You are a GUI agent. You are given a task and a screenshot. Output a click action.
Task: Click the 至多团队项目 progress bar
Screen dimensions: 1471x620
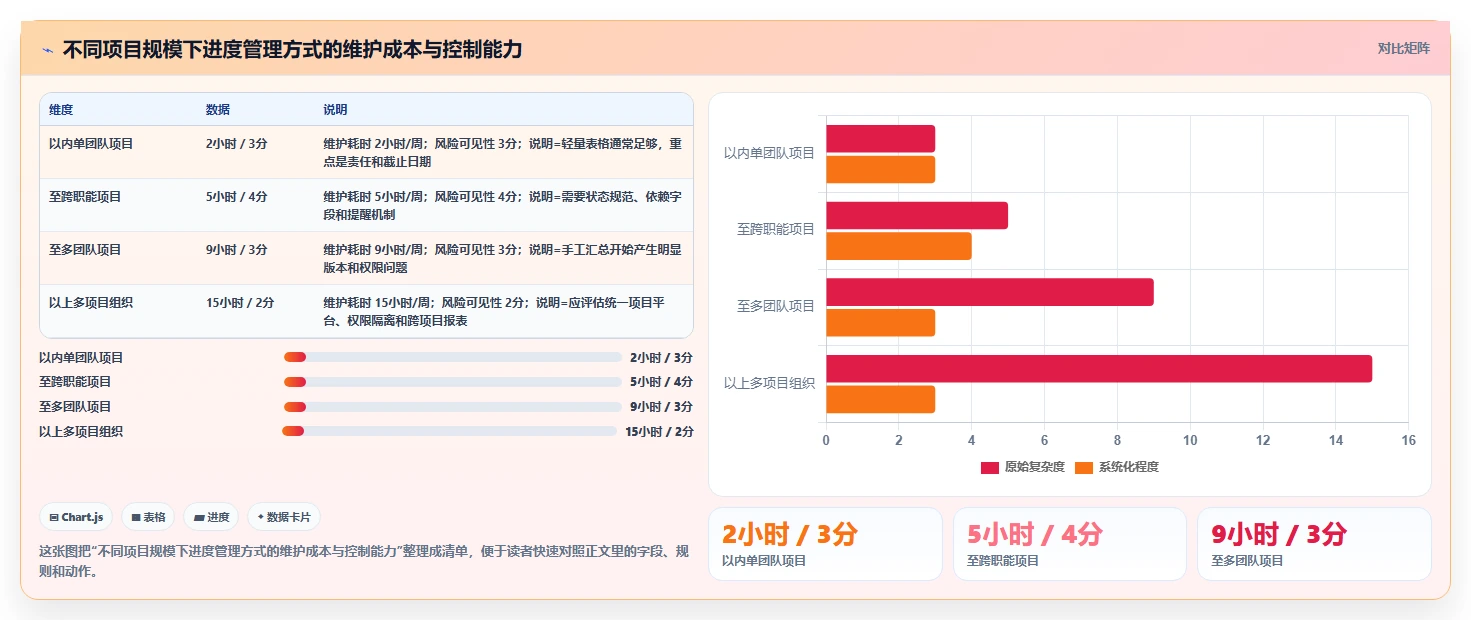point(453,407)
